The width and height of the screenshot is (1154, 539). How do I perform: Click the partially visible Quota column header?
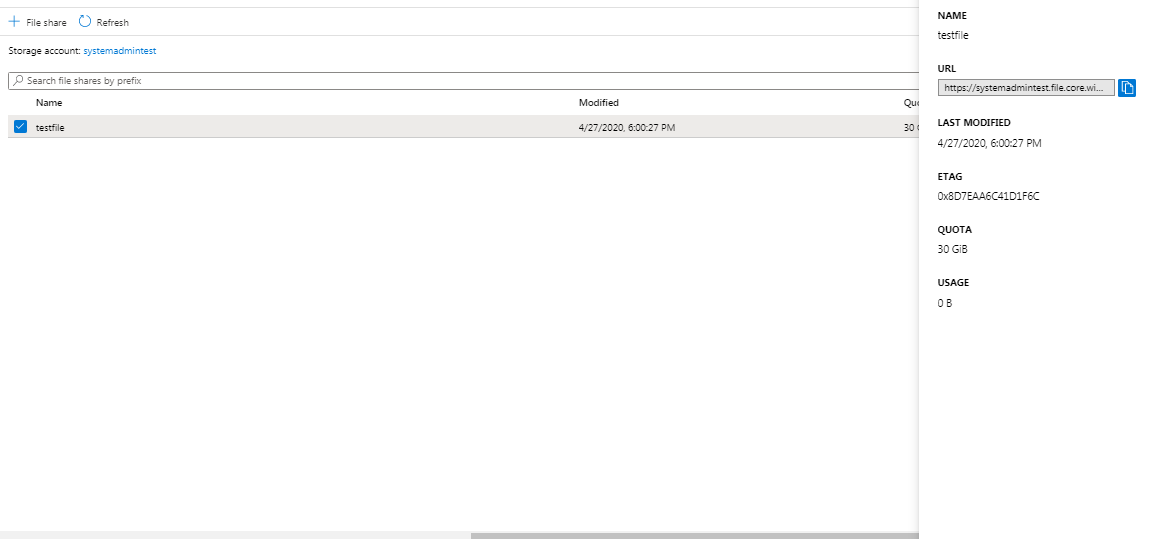(x=910, y=103)
